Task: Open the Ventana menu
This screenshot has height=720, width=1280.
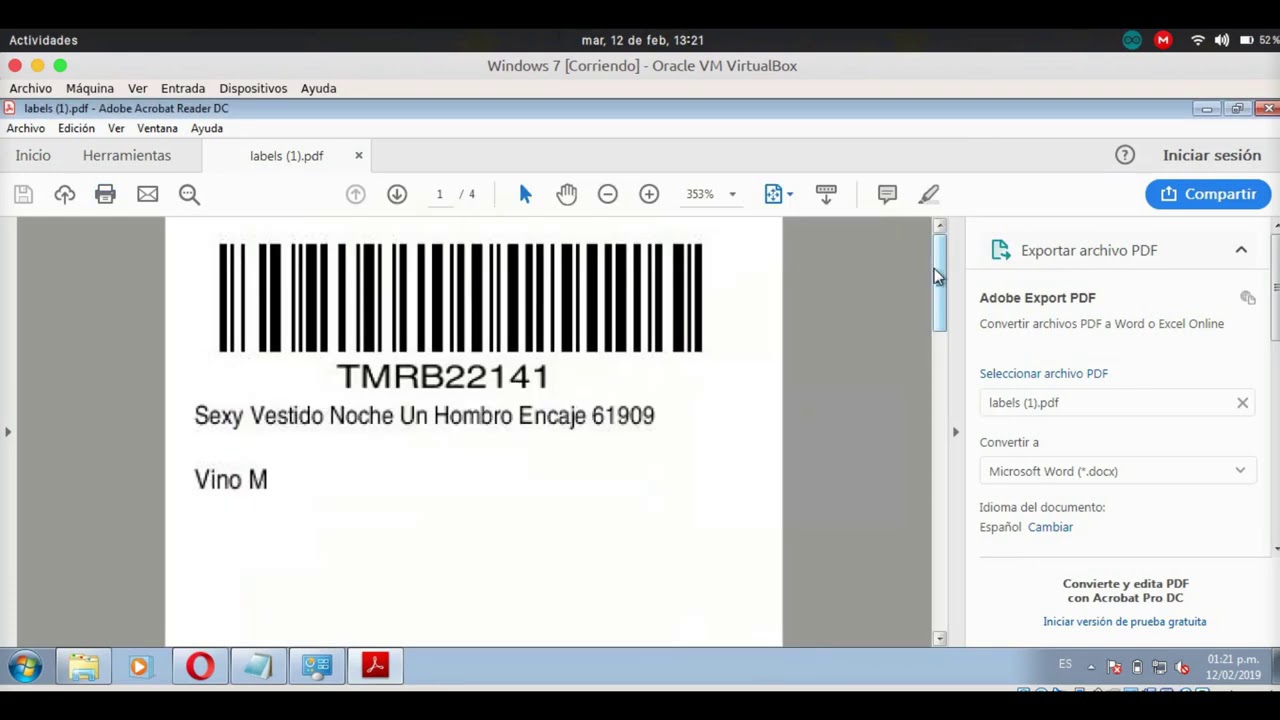Action: click(x=157, y=128)
